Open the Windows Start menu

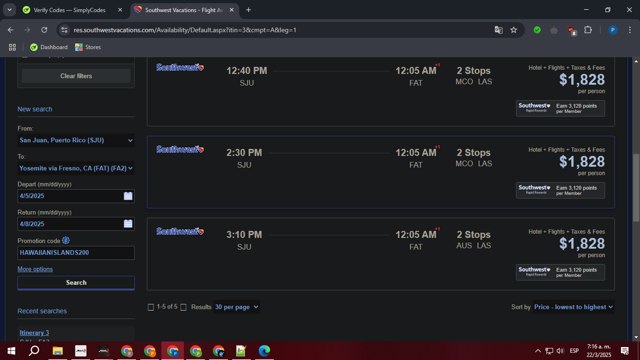point(11,351)
